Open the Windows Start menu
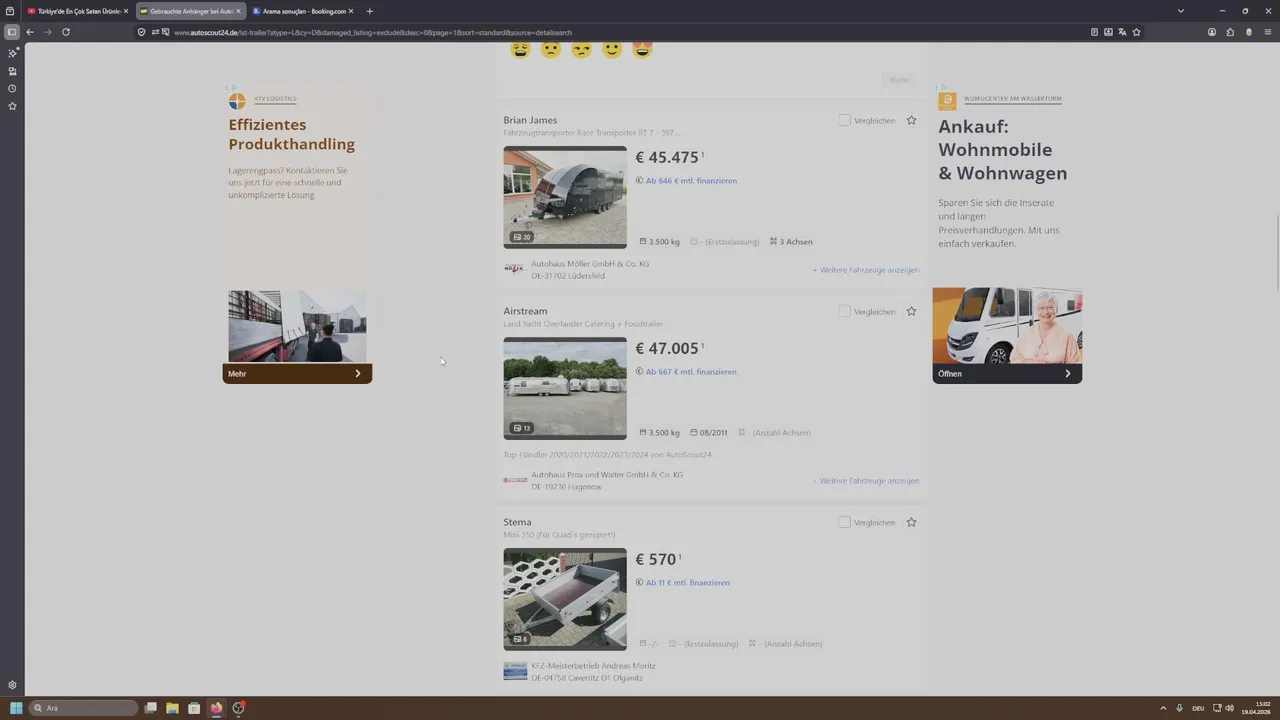Viewport: 1280px width, 720px height. click(16, 708)
